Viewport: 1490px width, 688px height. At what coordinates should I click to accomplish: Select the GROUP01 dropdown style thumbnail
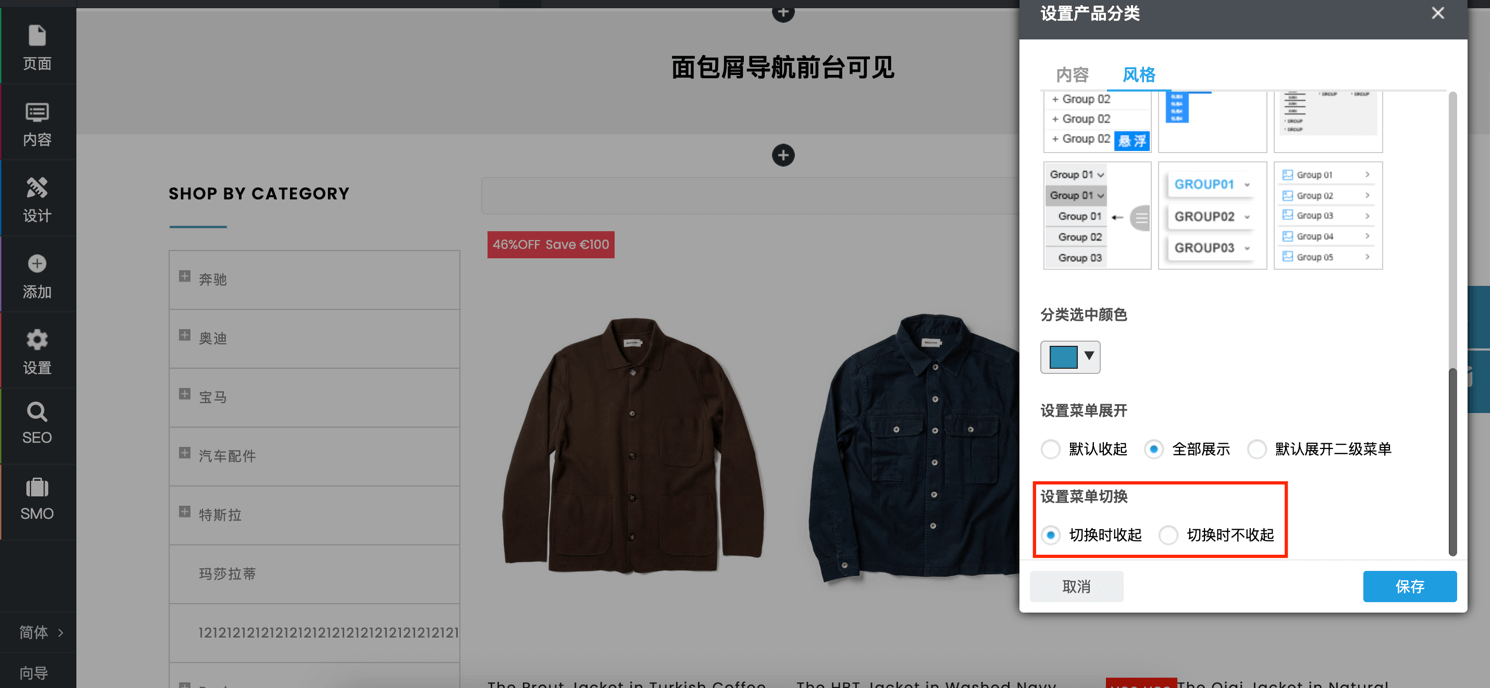(1212, 215)
